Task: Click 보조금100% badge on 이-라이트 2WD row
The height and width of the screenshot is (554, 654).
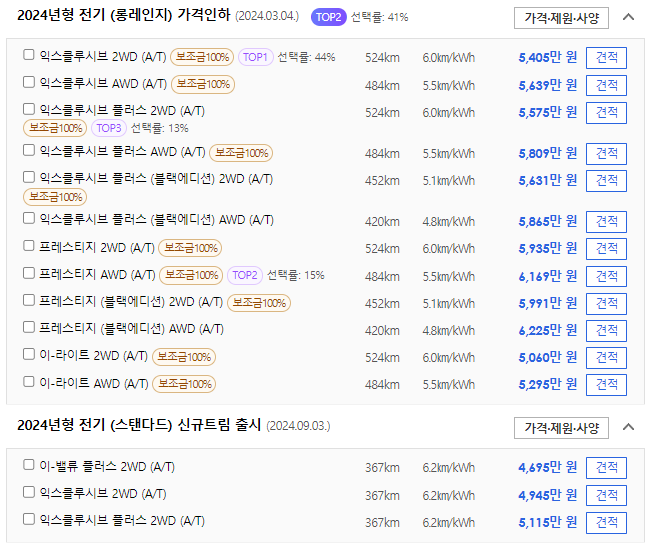Action: click(x=184, y=357)
